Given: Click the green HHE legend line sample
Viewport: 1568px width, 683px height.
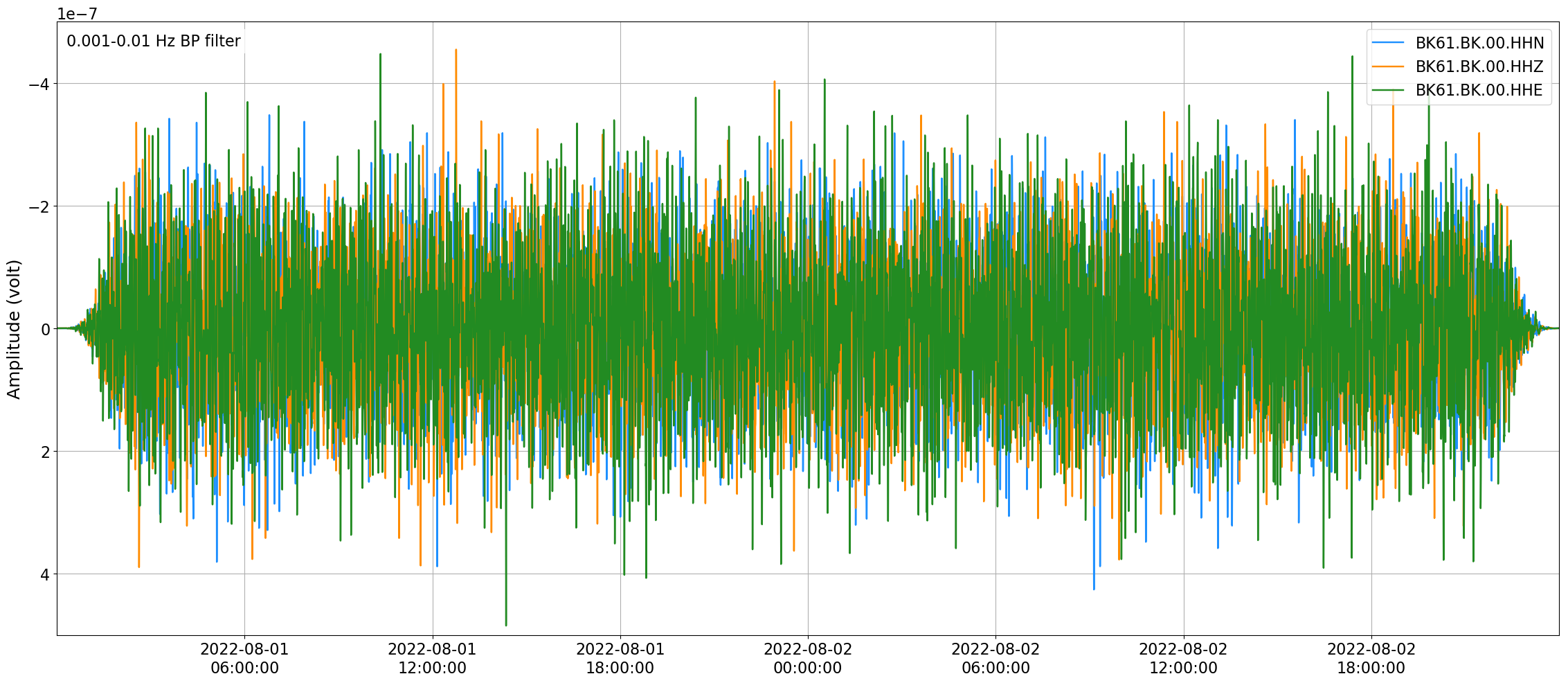Looking at the screenshot, I should click(1388, 90).
